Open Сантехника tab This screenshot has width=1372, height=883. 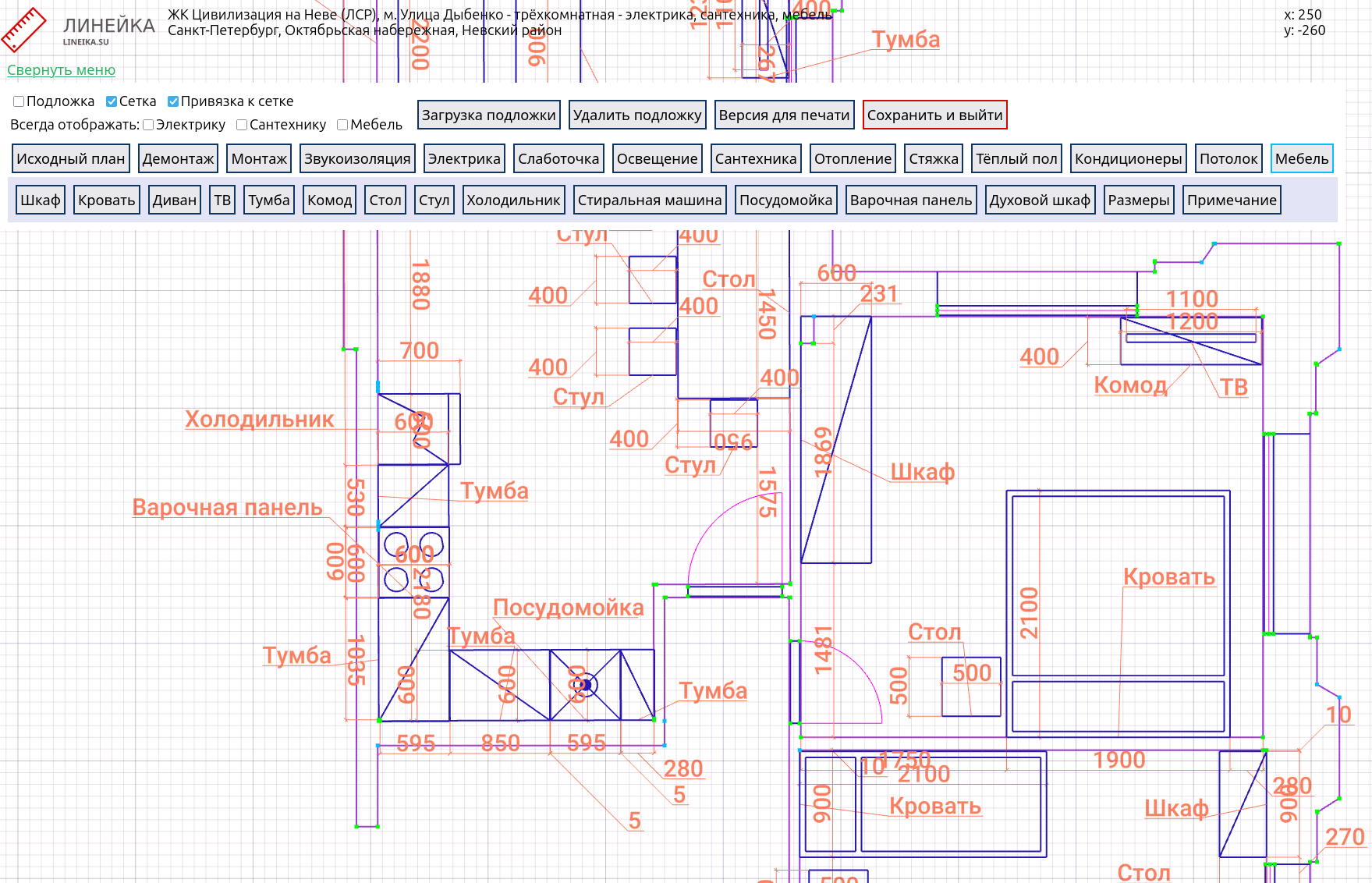[x=756, y=158]
